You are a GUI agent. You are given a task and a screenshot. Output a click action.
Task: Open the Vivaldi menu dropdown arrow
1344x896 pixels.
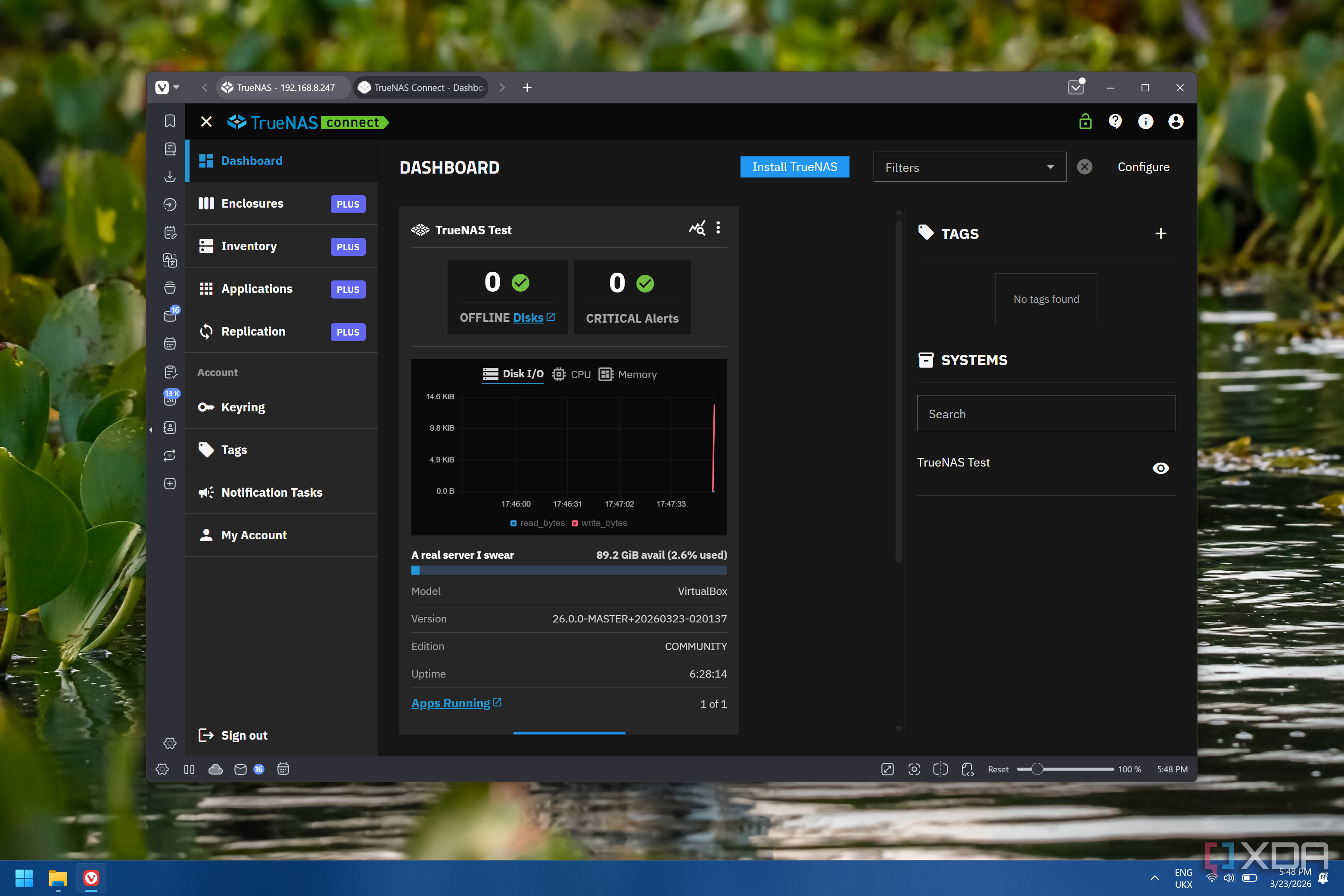[176, 87]
